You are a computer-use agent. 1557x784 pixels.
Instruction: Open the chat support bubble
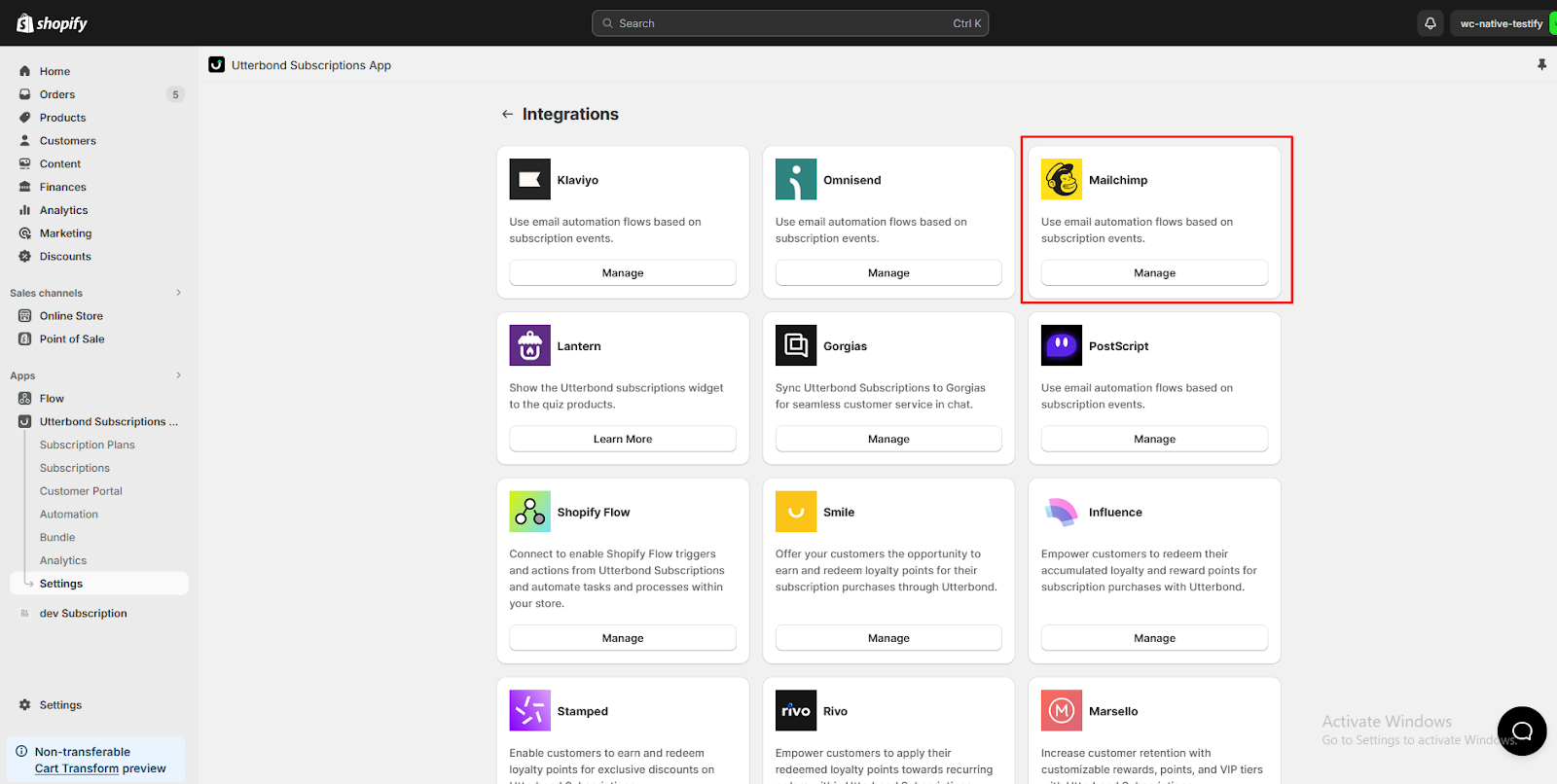click(1522, 731)
